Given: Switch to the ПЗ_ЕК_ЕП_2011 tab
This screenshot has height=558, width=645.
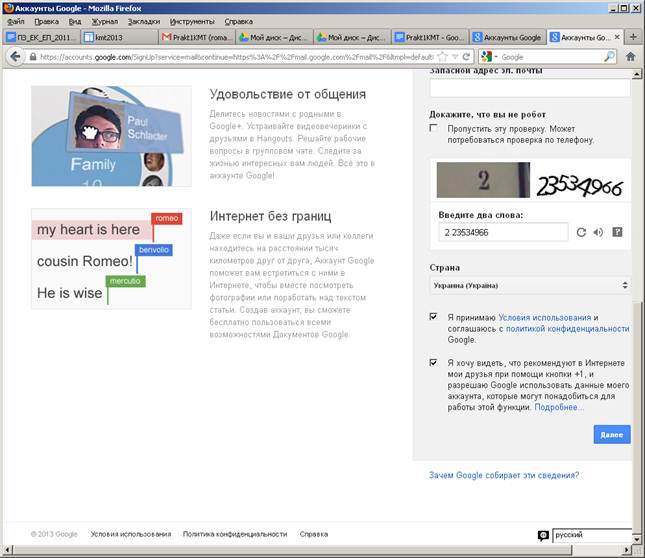Looking at the screenshot, I should point(42,37).
